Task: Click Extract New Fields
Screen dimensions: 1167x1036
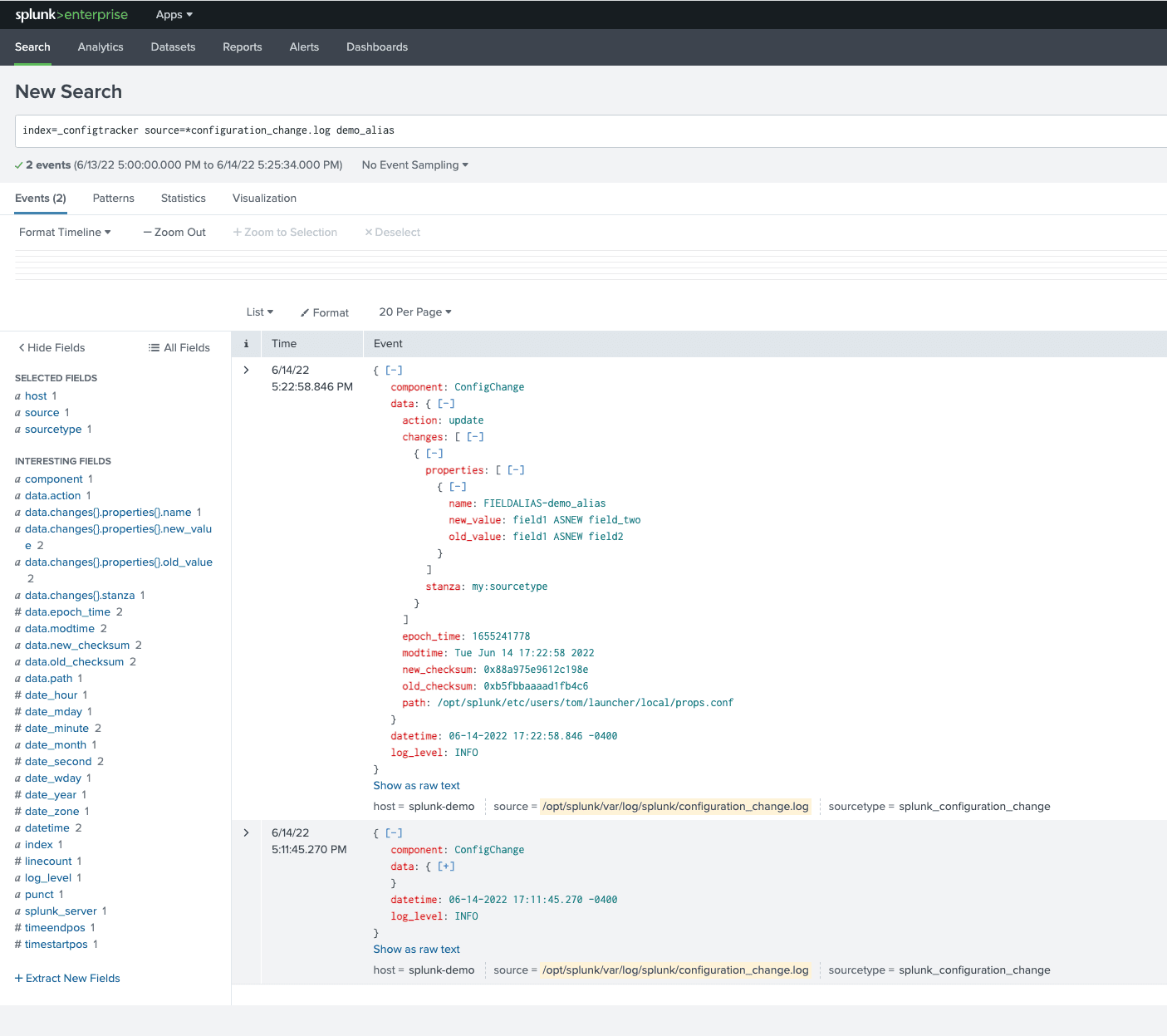Action: [x=67, y=979]
